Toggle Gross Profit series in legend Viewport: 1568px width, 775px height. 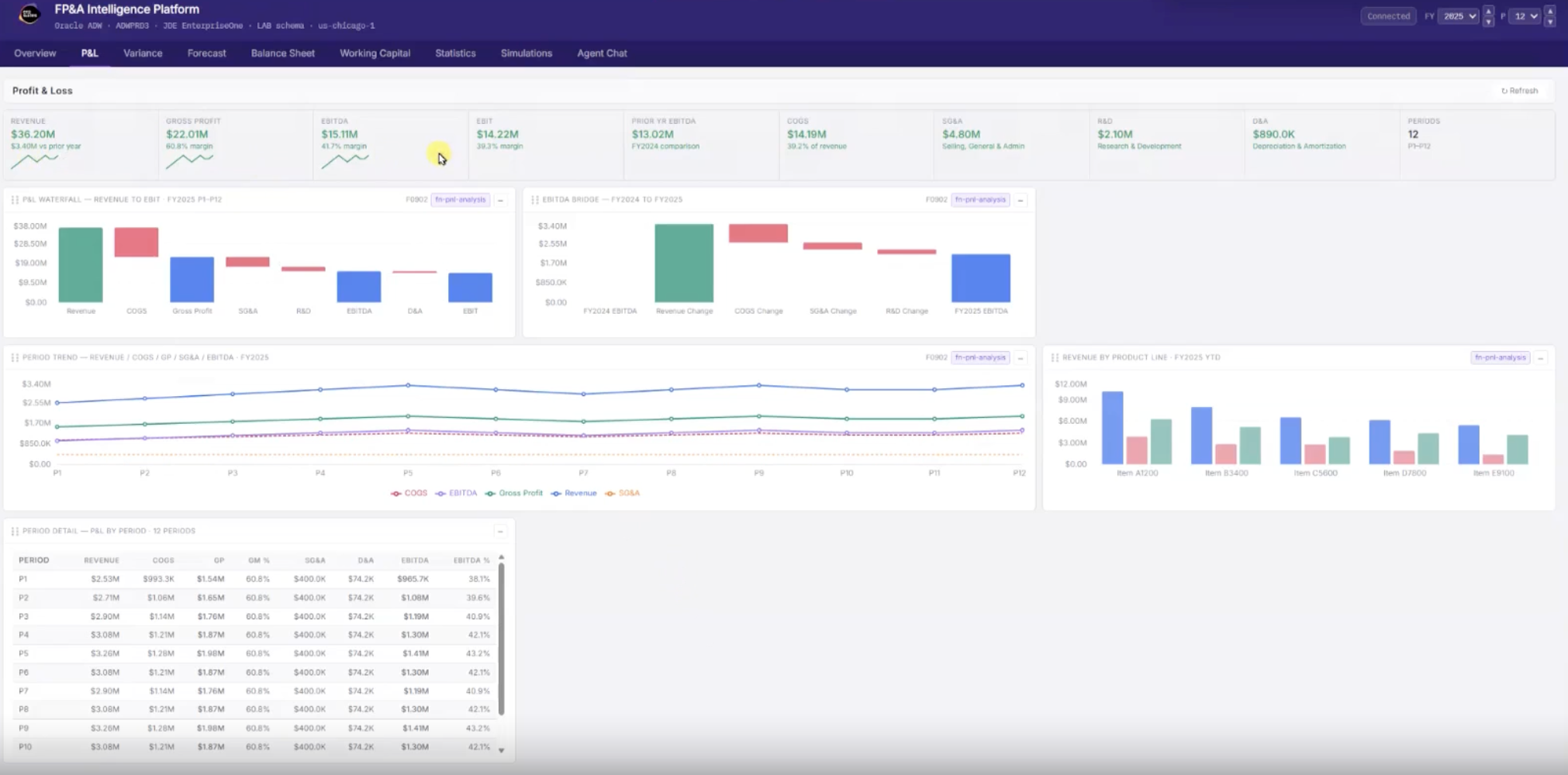pyautogui.click(x=514, y=494)
